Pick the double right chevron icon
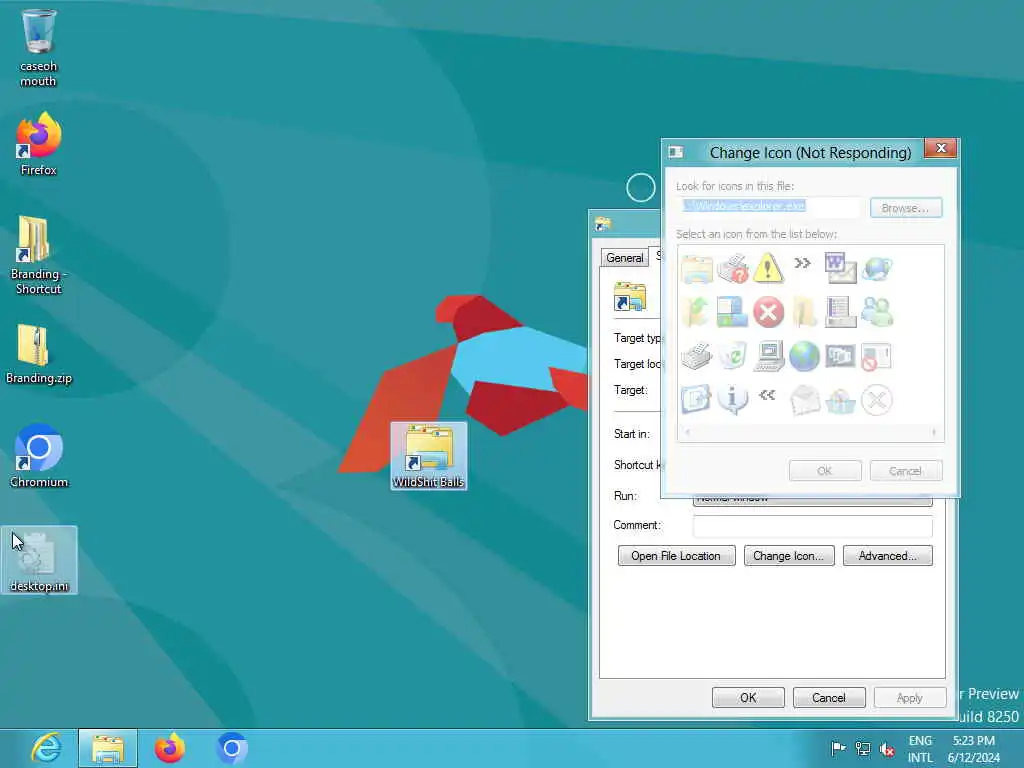 802,263
